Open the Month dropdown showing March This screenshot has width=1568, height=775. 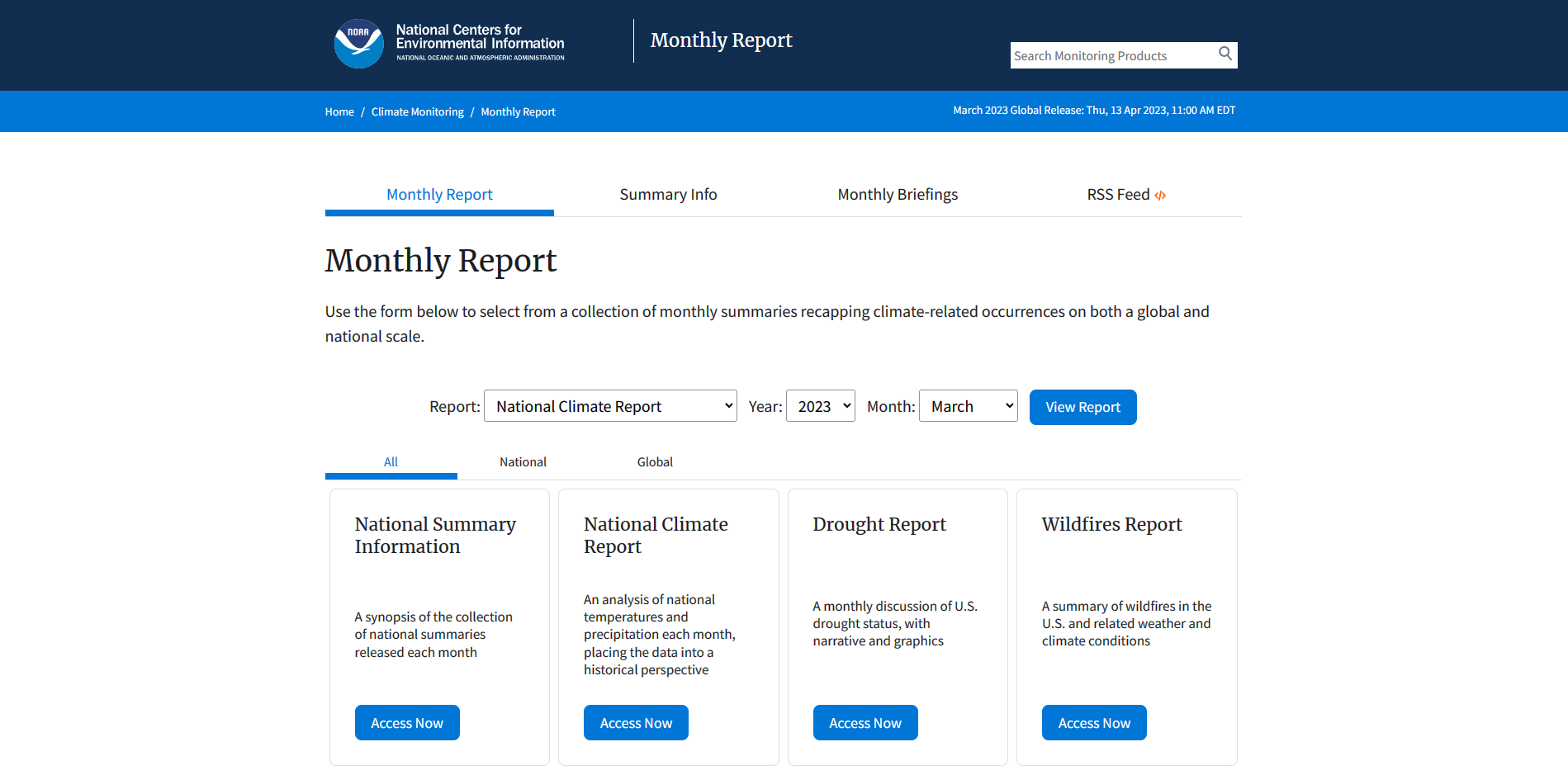[969, 406]
